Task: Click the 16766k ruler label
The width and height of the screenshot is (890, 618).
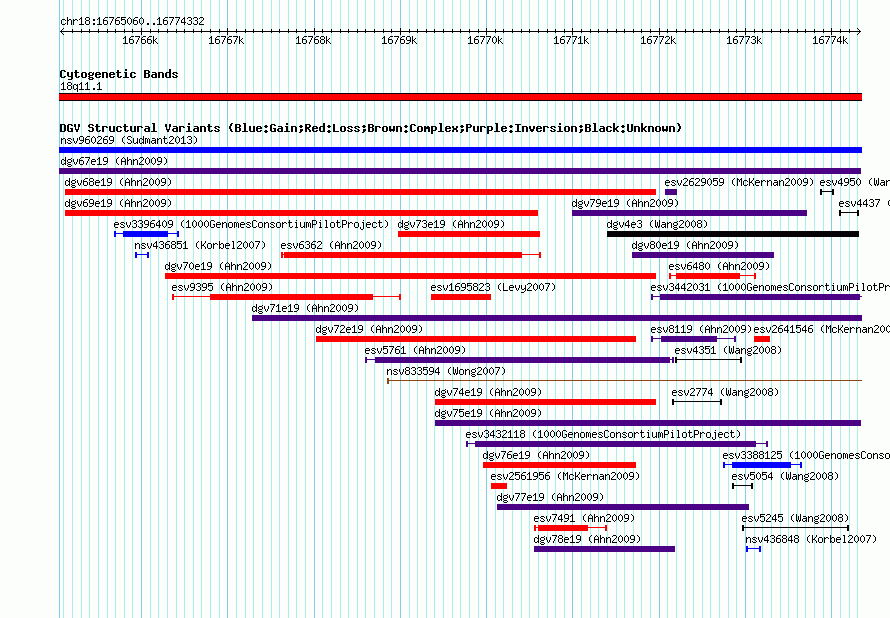Action: click(140, 40)
